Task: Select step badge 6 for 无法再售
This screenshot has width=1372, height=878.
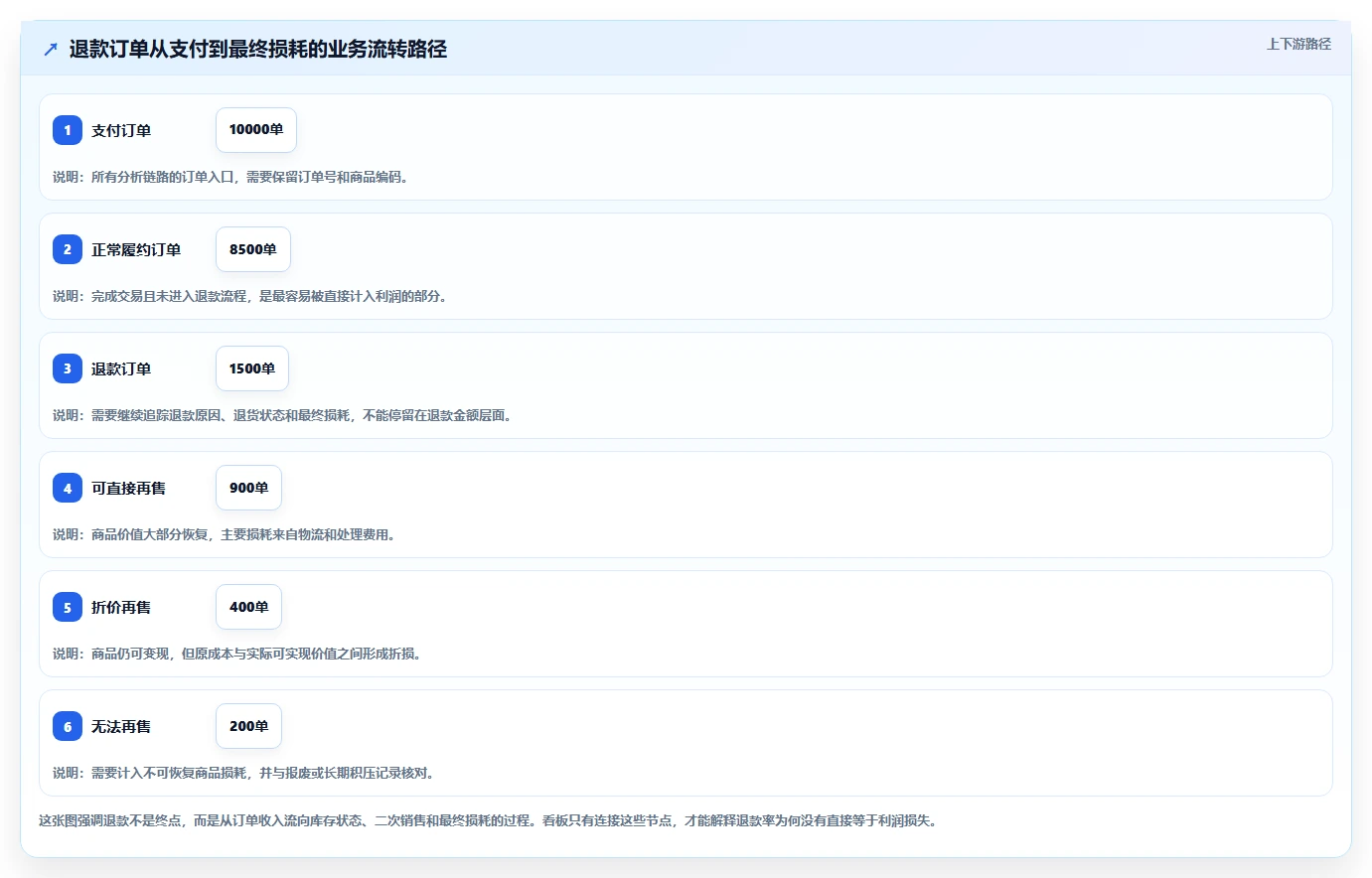Action: tap(68, 726)
